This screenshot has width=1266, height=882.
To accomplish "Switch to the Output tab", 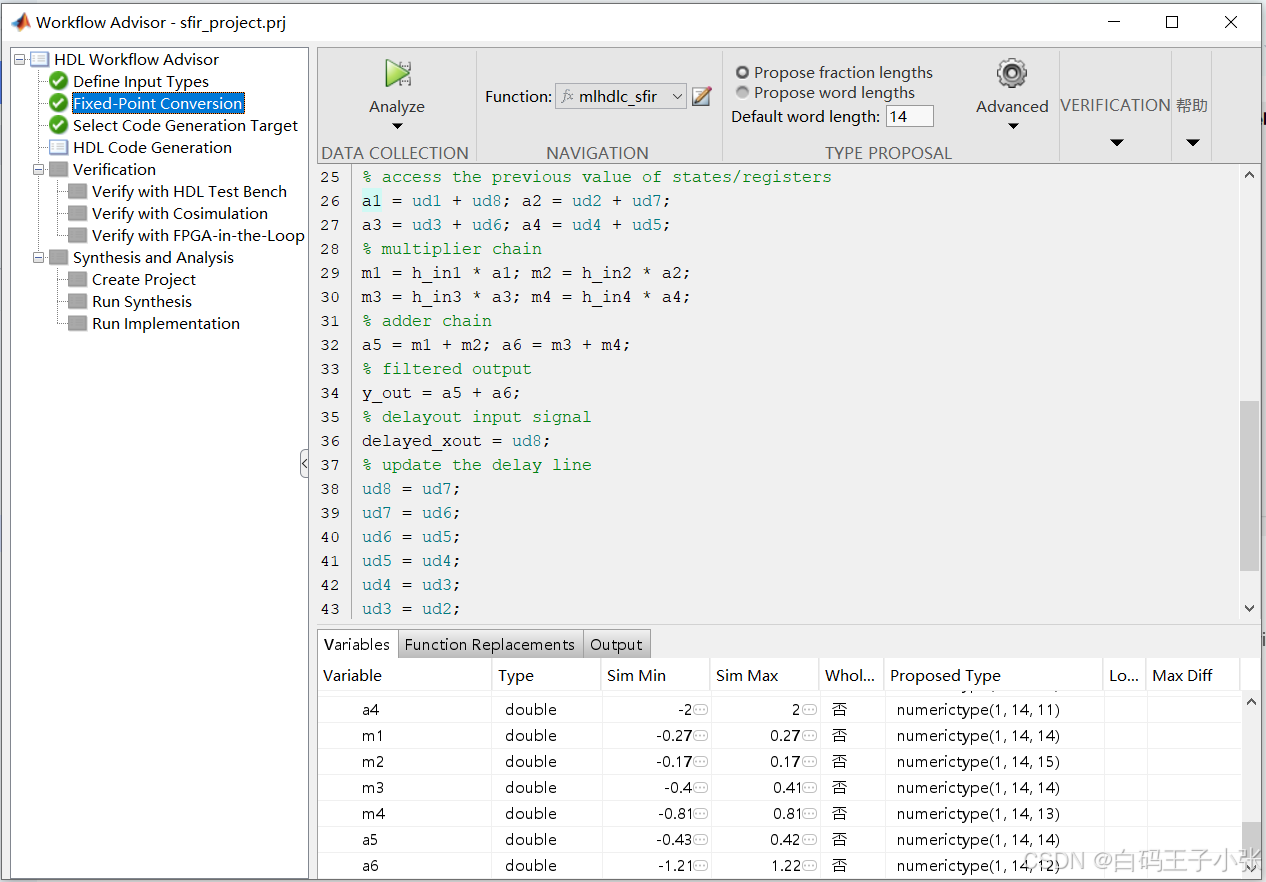I will tap(616, 644).
